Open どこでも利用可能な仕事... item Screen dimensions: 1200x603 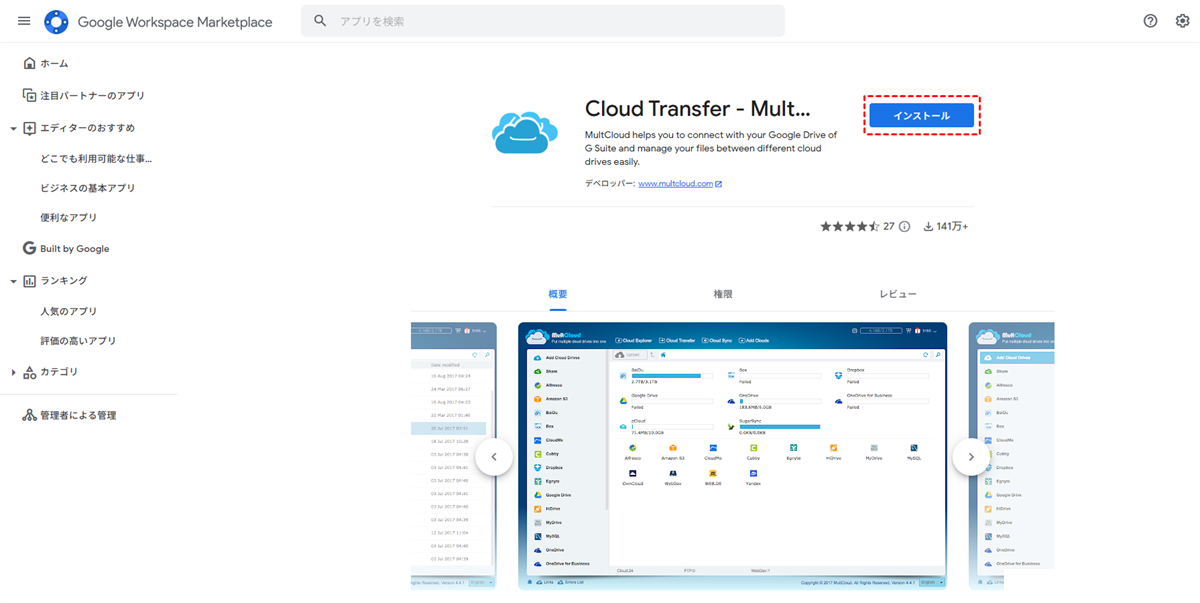96,158
